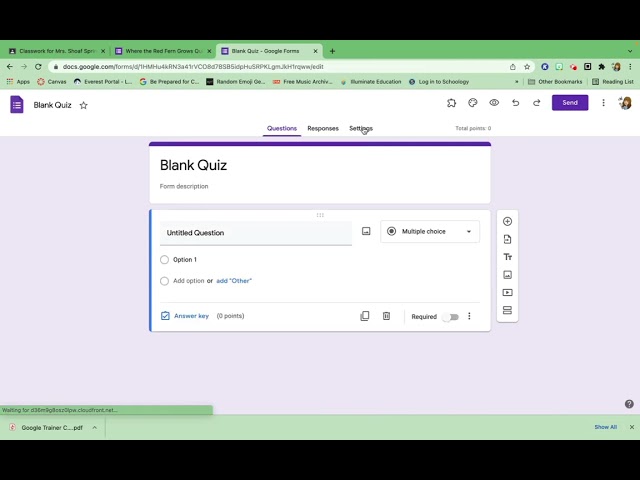Open the Reading List
The width and height of the screenshot is (640, 480).
[613, 82]
